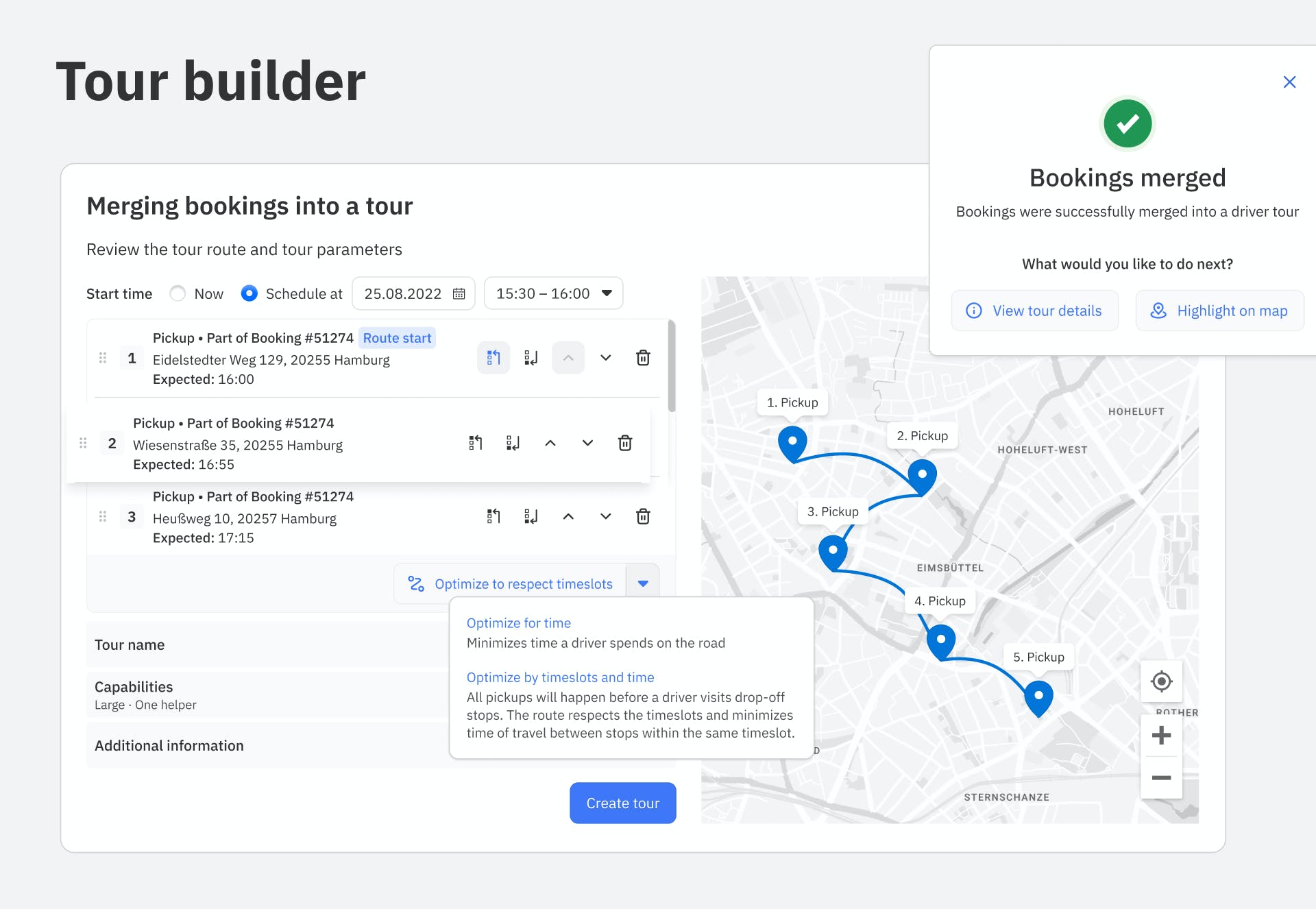Select the Schedule at radio button
1316x909 pixels.
(249, 293)
